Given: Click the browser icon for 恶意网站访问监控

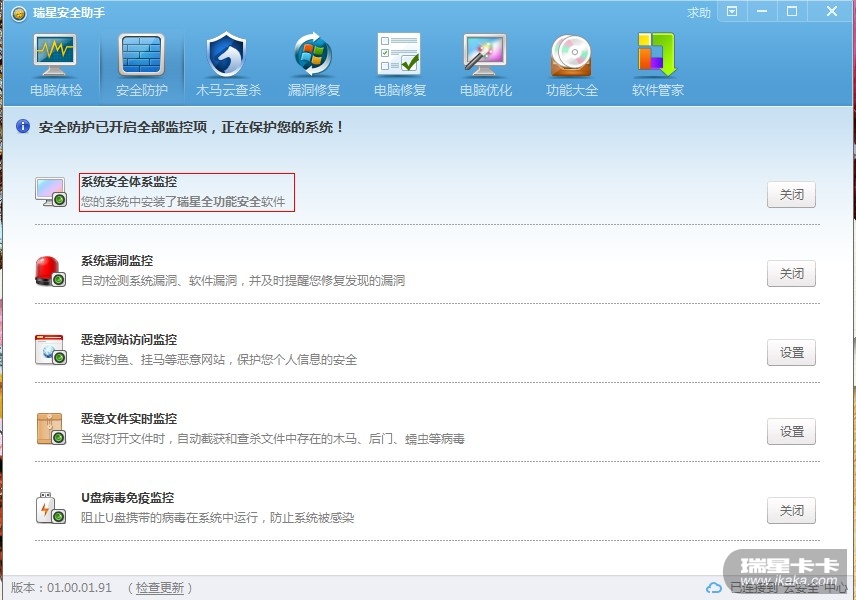Looking at the screenshot, I should (51, 350).
